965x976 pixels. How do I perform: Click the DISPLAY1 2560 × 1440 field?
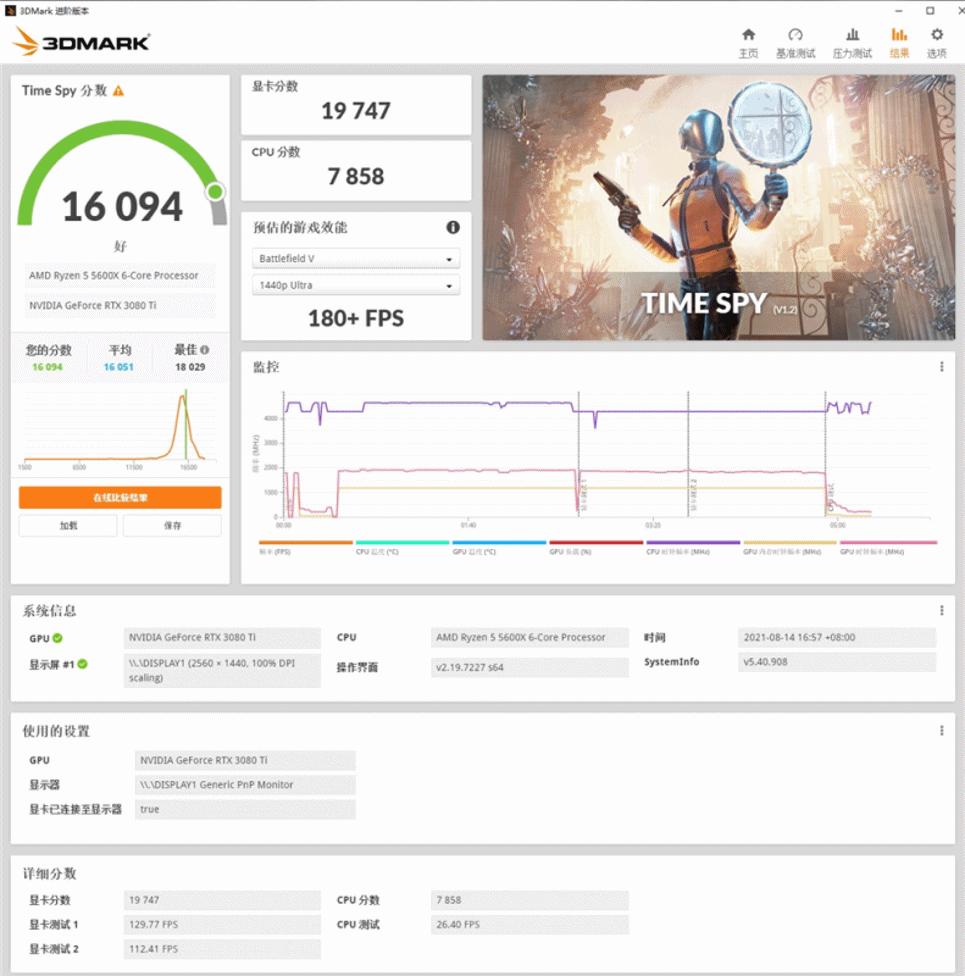click(x=222, y=670)
